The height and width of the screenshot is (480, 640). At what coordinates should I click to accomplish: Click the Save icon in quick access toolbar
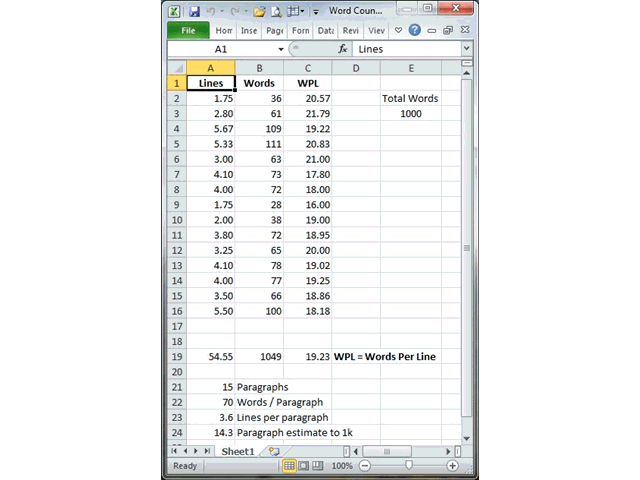pyautogui.click(x=194, y=11)
